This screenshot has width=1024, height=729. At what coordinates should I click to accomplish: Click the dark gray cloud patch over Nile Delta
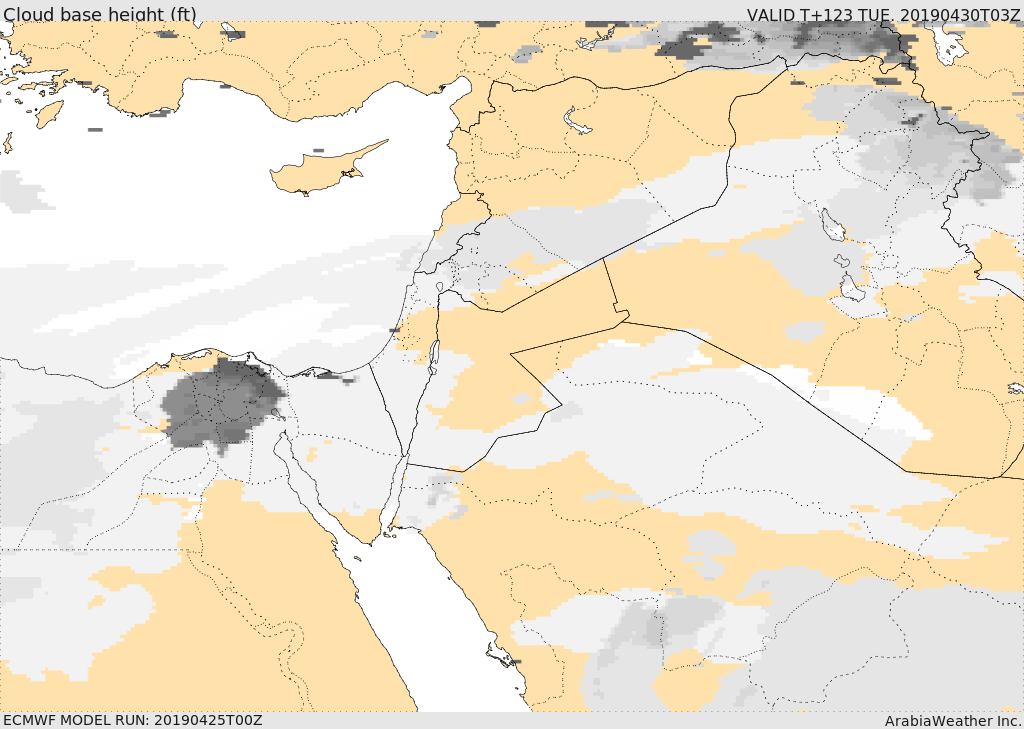(222, 405)
